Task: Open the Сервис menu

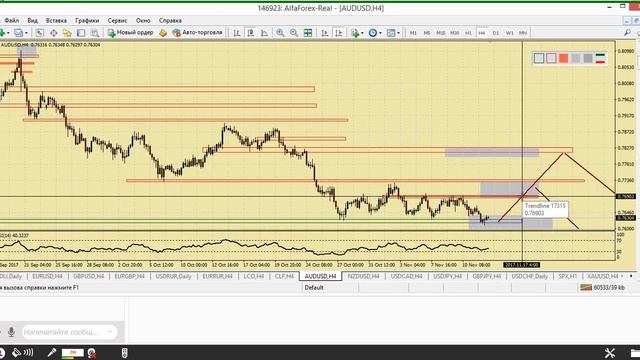Action: point(118,20)
